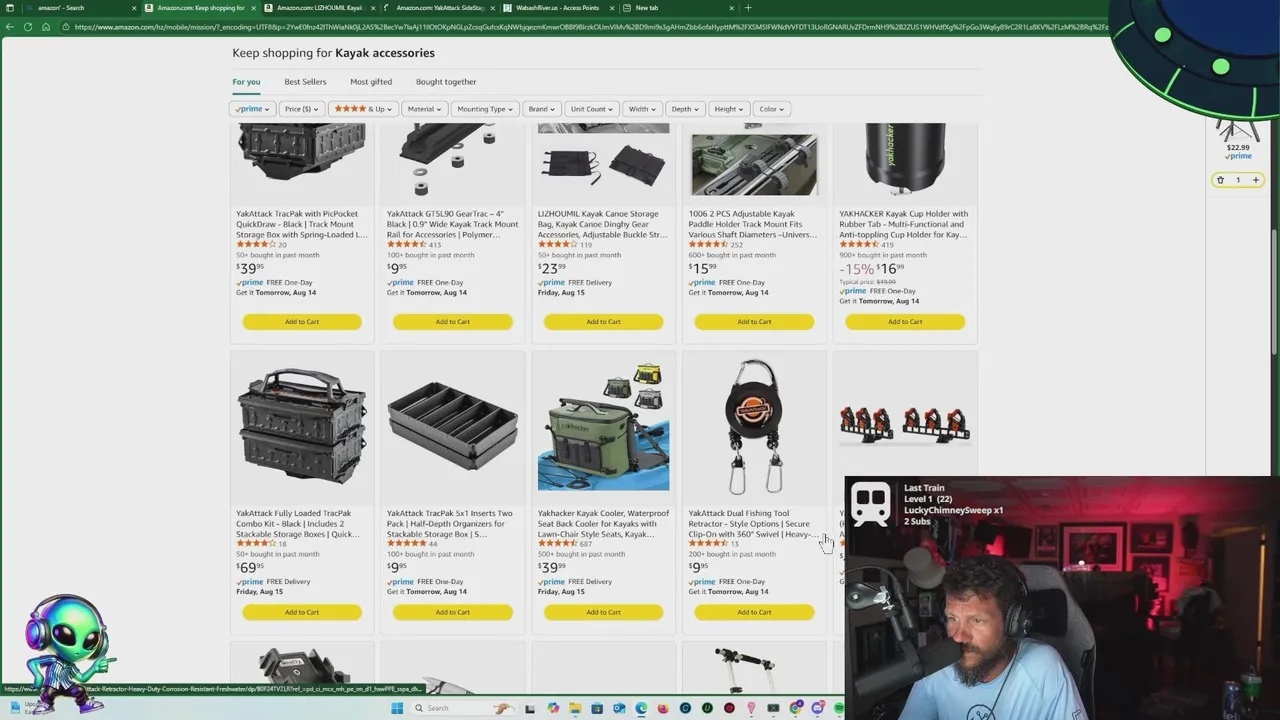Viewport: 1280px width, 720px height.
Task: Open the Prime filter dropdown
Action: (252, 109)
